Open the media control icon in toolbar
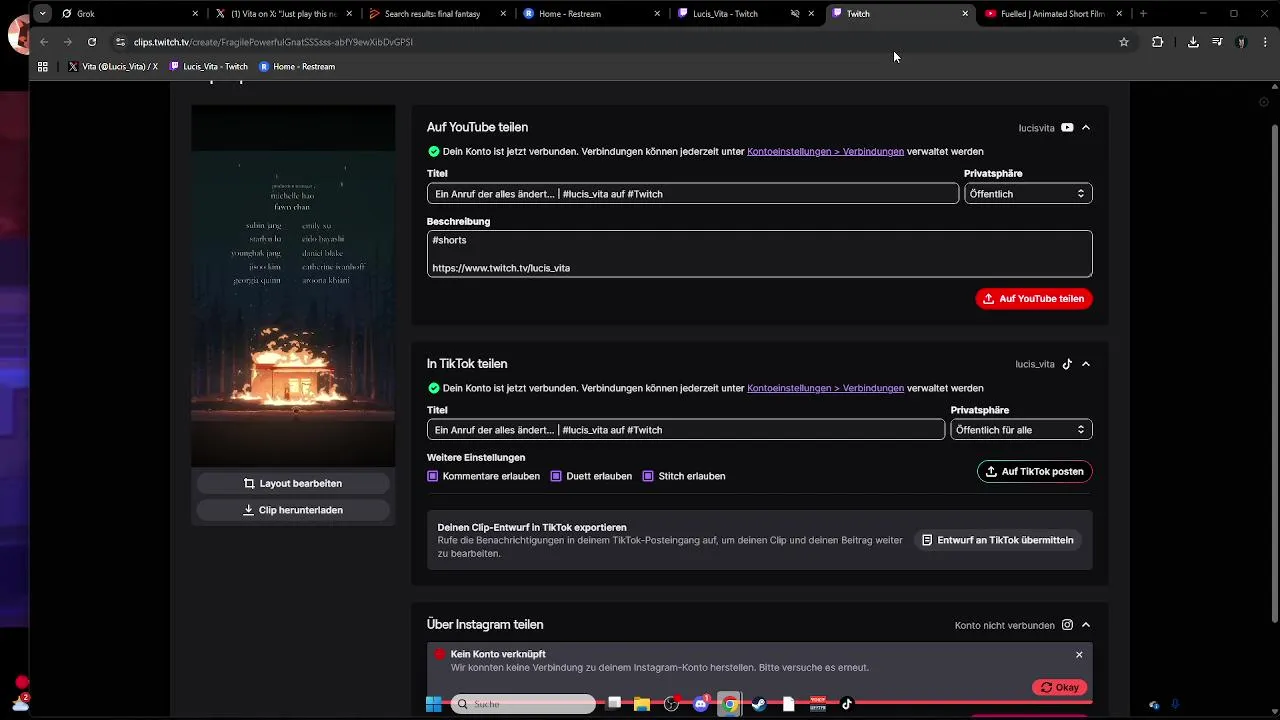The width and height of the screenshot is (1280, 720). pos(1217,42)
